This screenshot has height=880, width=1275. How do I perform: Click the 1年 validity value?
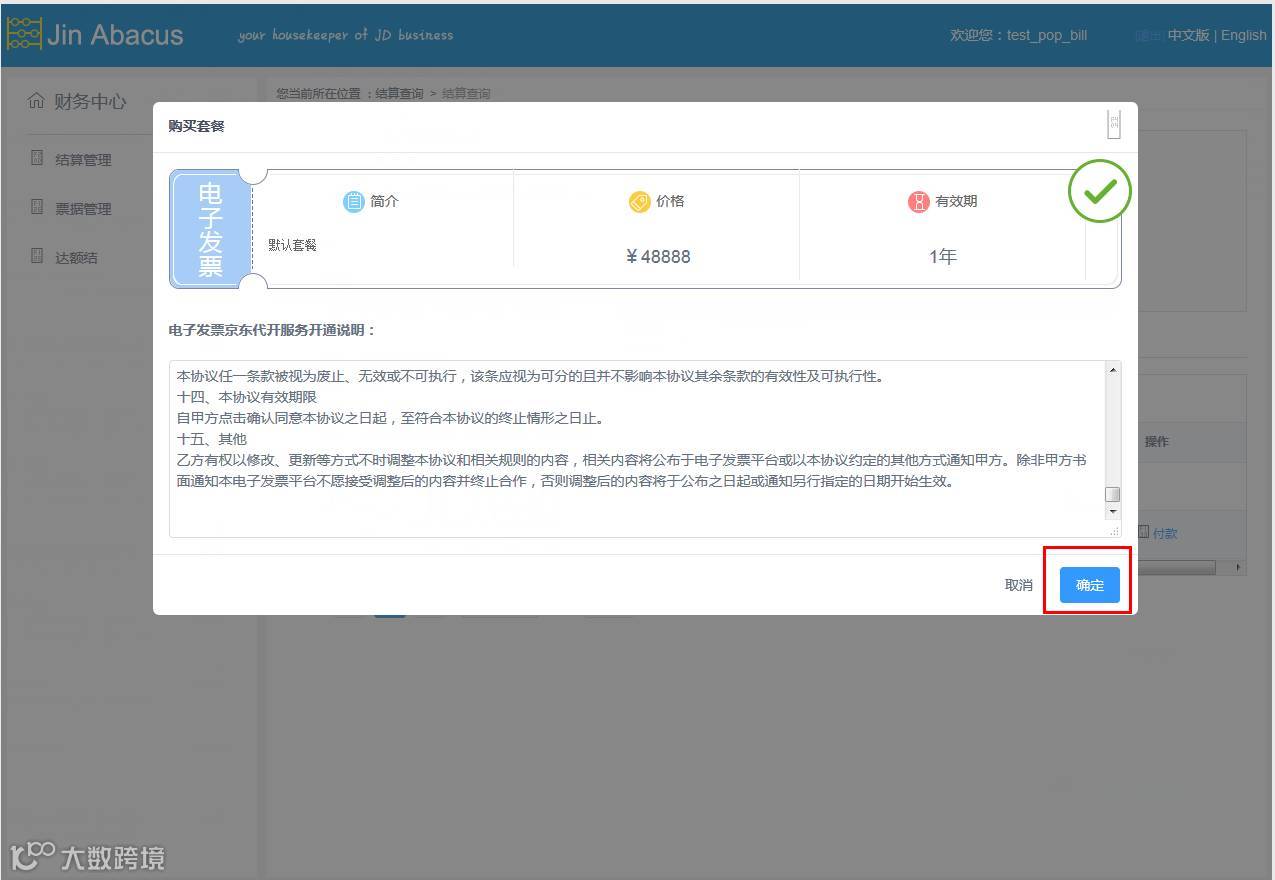pyautogui.click(x=943, y=257)
